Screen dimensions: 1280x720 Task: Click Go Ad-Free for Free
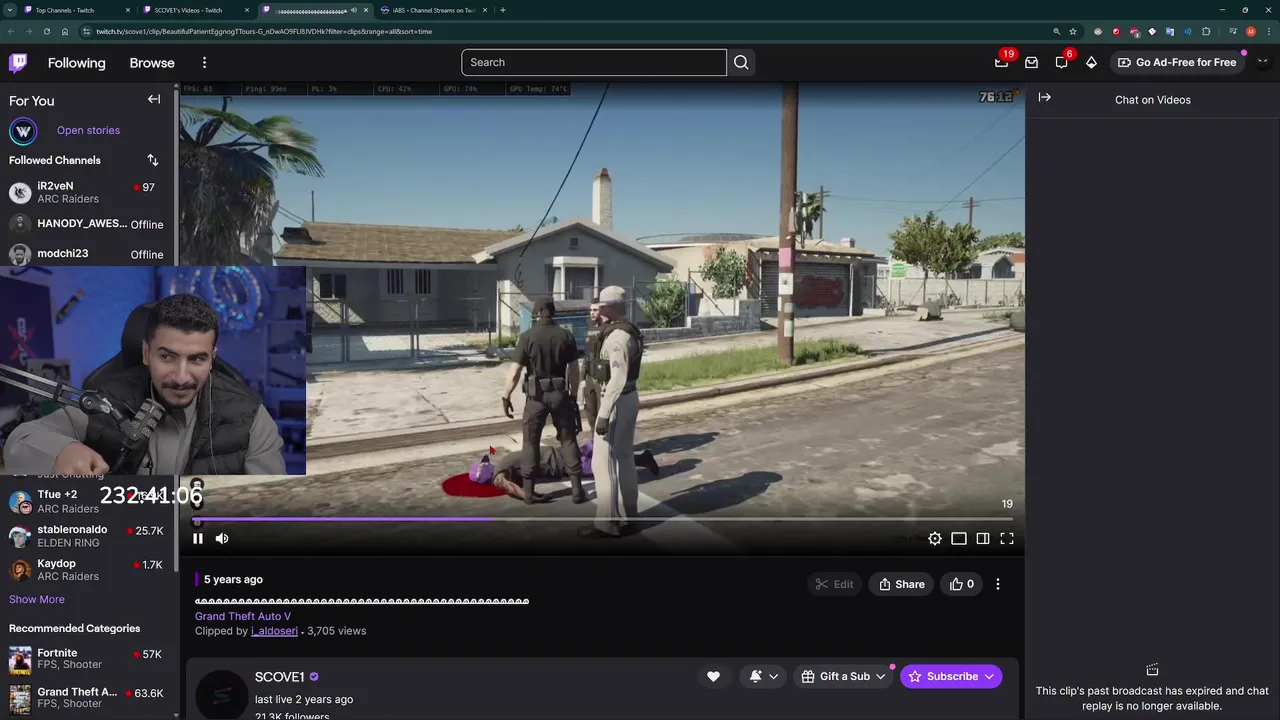click(x=1176, y=62)
